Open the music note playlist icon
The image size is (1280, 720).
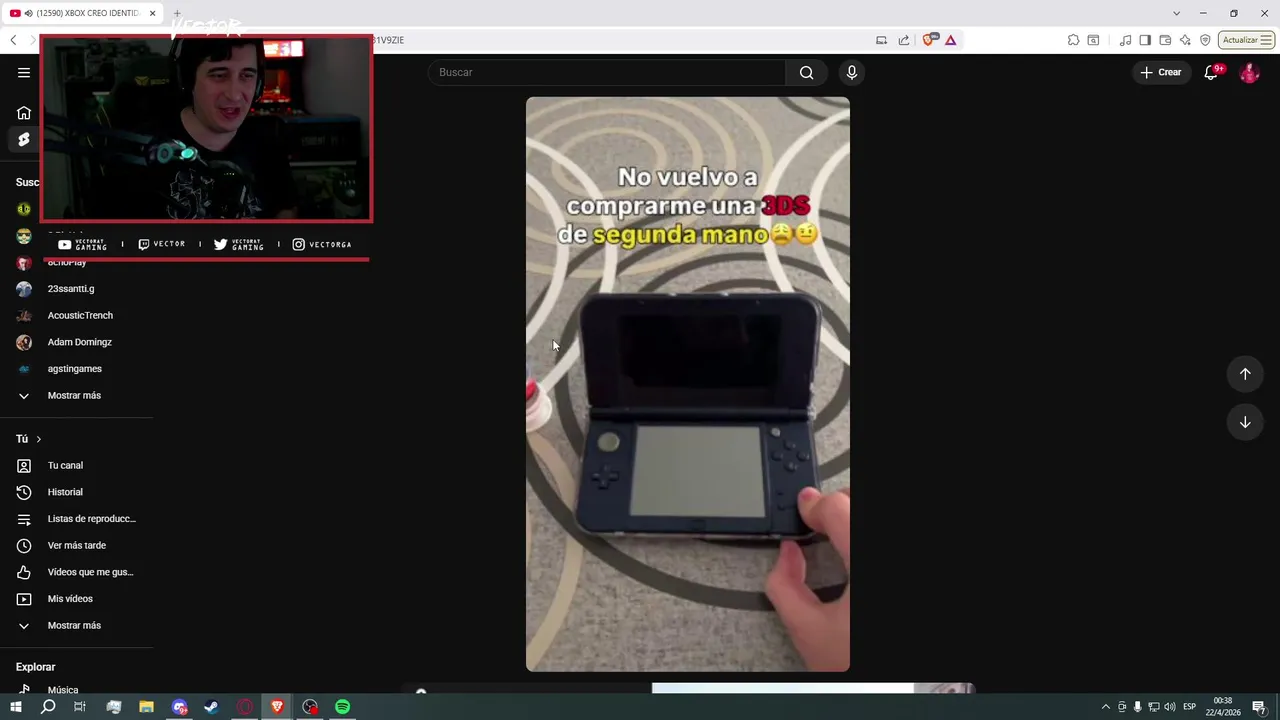point(1126,40)
